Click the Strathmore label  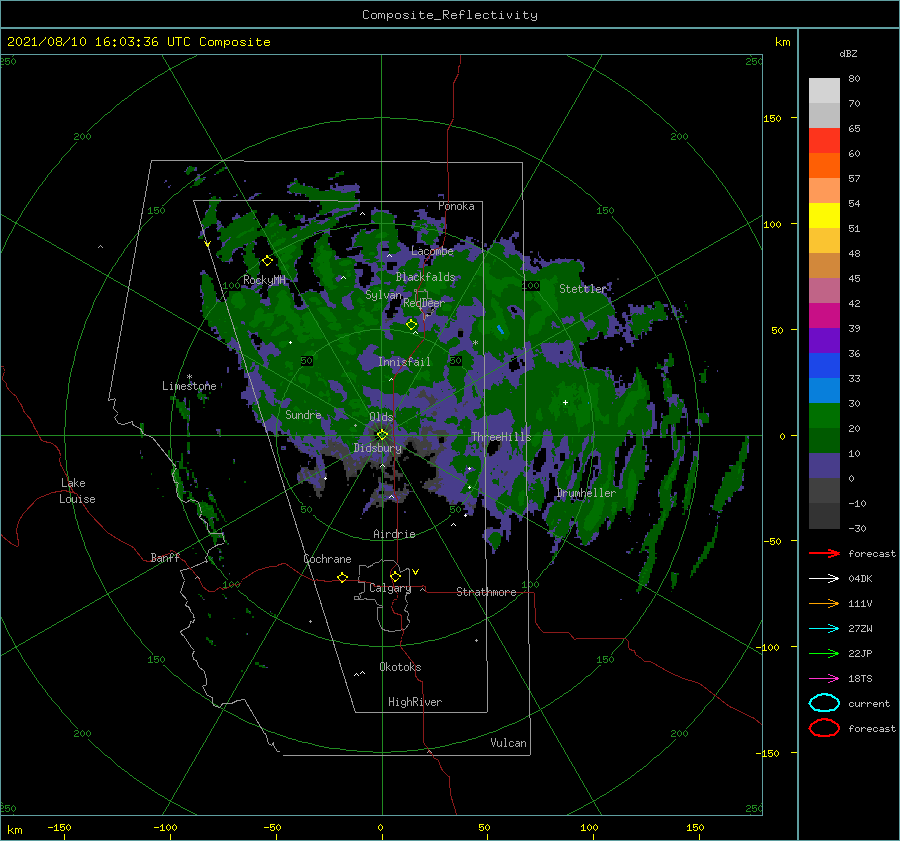[x=486, y=592]
